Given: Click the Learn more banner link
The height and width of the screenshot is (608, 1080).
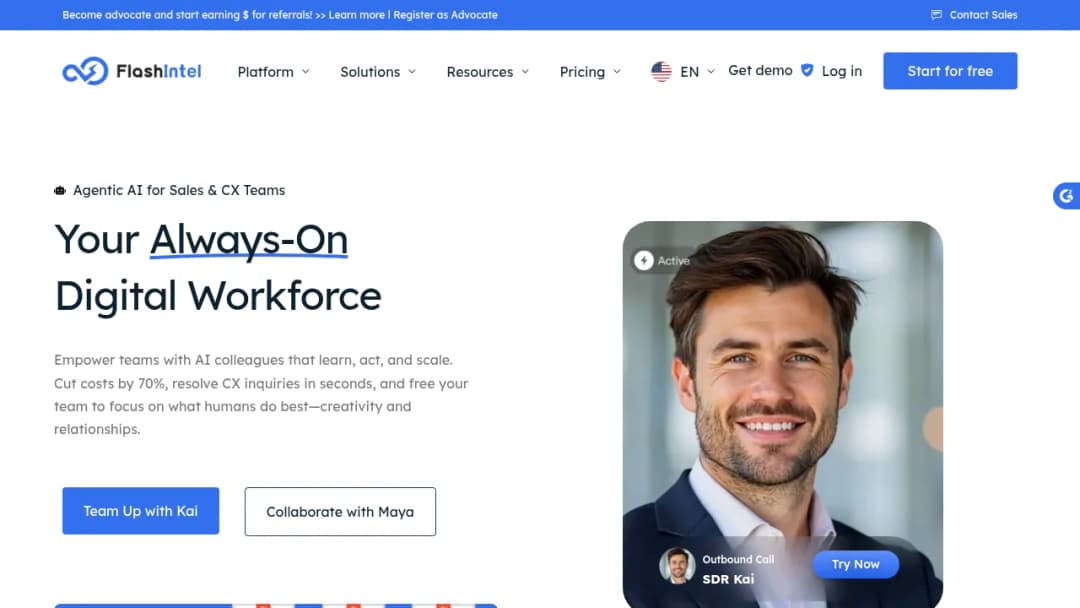Looking at the screenshot, I should pos(356,14).
